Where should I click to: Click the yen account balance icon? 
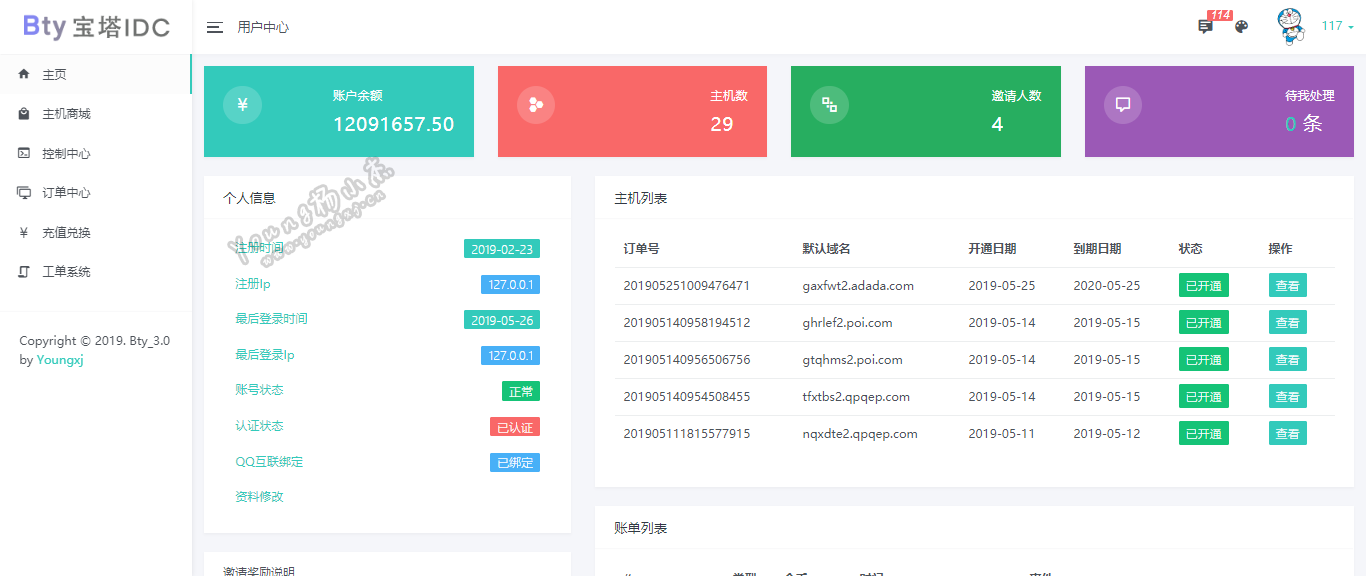(x=242, y=105)
